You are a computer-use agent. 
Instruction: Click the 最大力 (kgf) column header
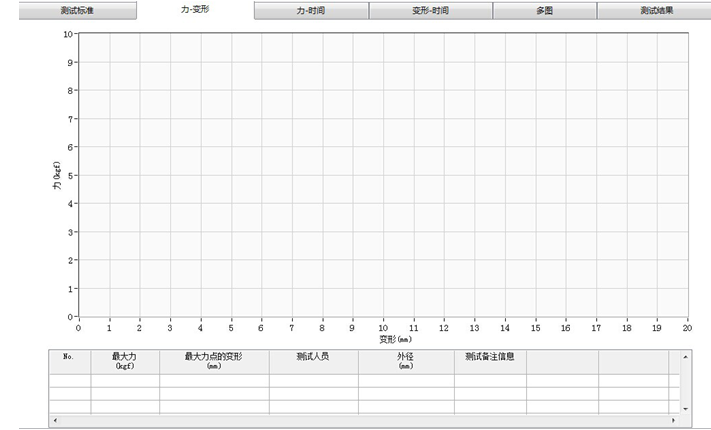124,361
